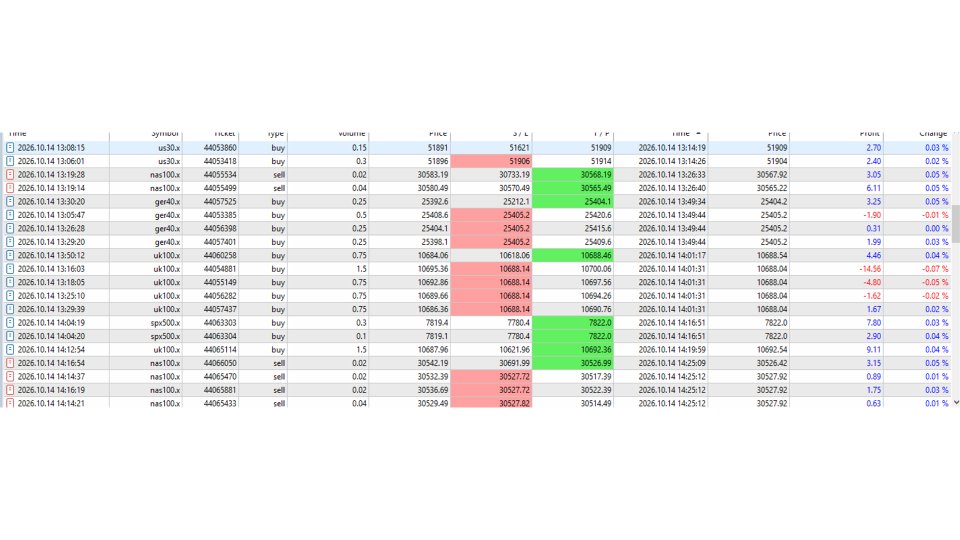Select the green T/P cell showing 30526.99
This screenshot has height=540, width=960.
[x=572, y=363]
